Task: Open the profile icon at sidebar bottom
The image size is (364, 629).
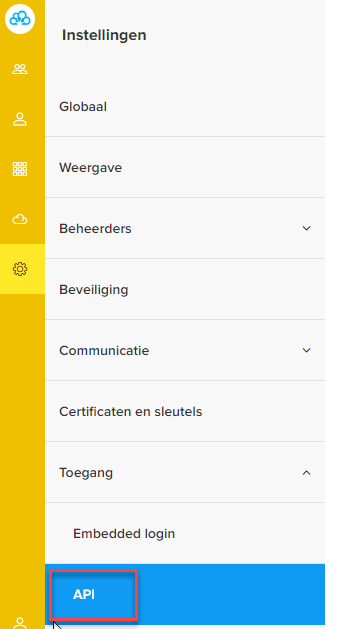Action: coord(20,623)
